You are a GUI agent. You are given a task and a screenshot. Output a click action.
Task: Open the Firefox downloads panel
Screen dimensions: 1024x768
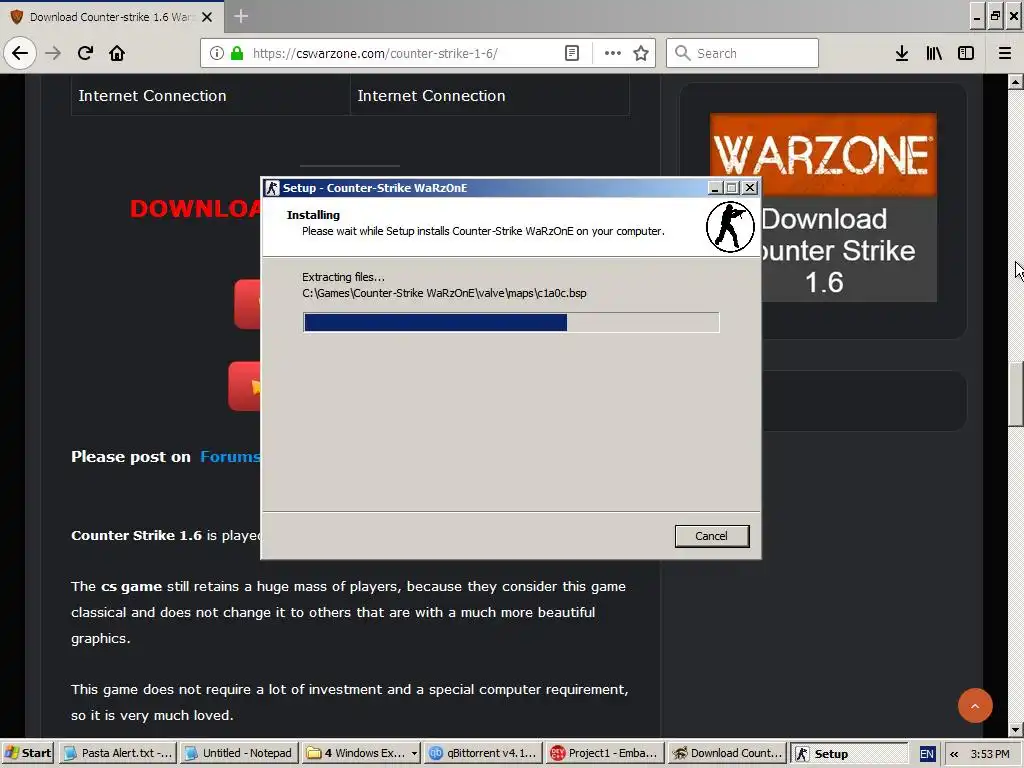902,53
